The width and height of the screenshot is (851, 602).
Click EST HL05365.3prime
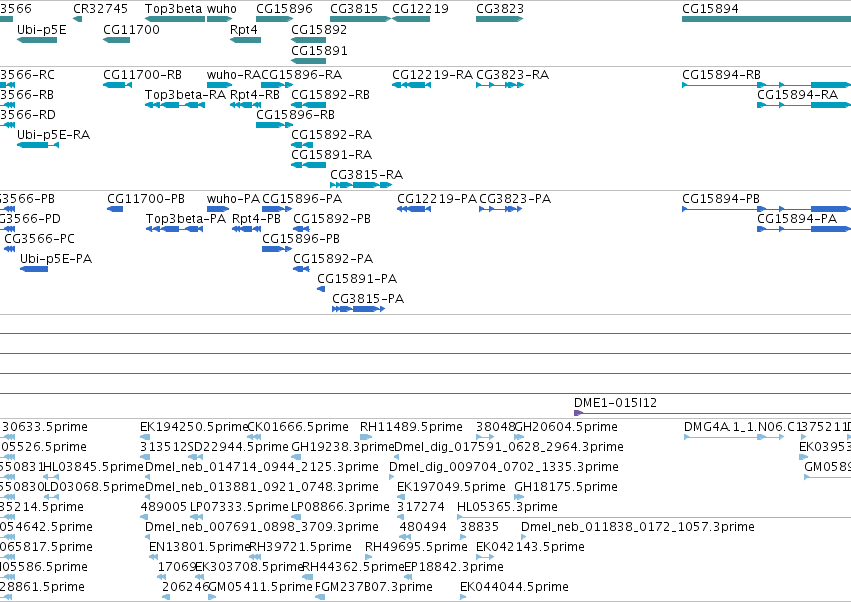[654, 517]
